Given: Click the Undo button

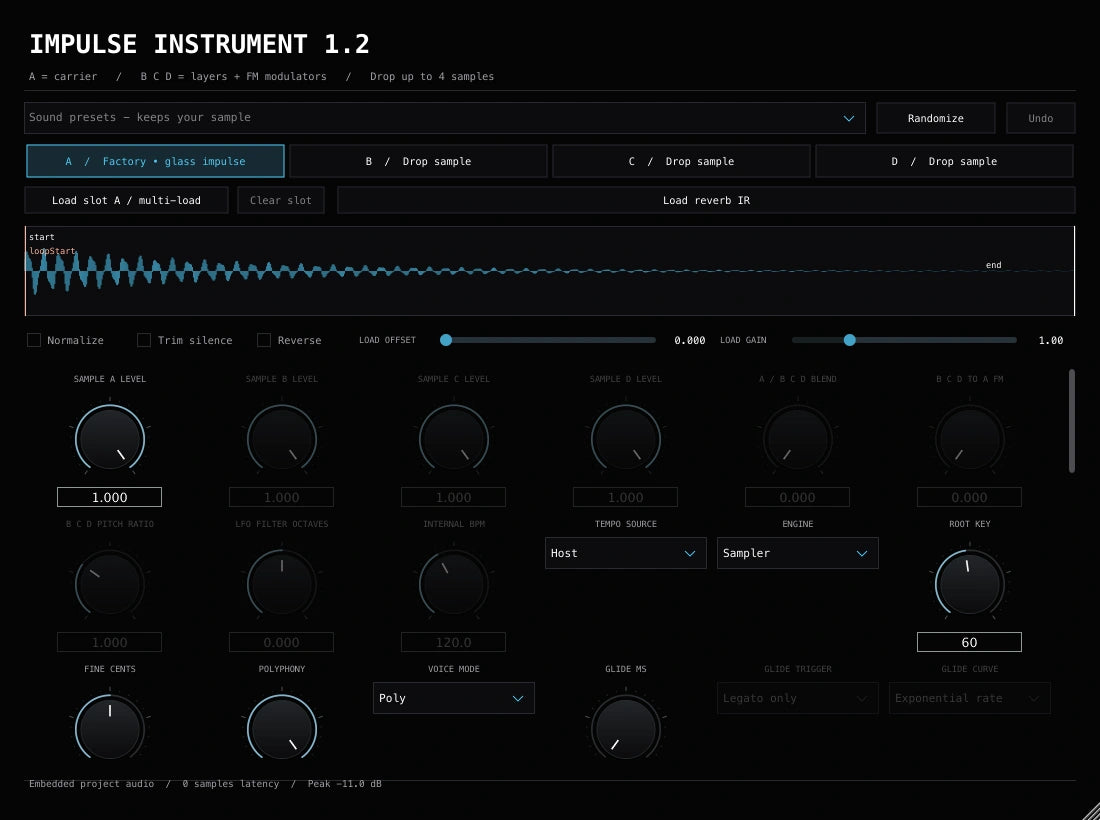Looking at the screenshot, I should click(1040, 118).
